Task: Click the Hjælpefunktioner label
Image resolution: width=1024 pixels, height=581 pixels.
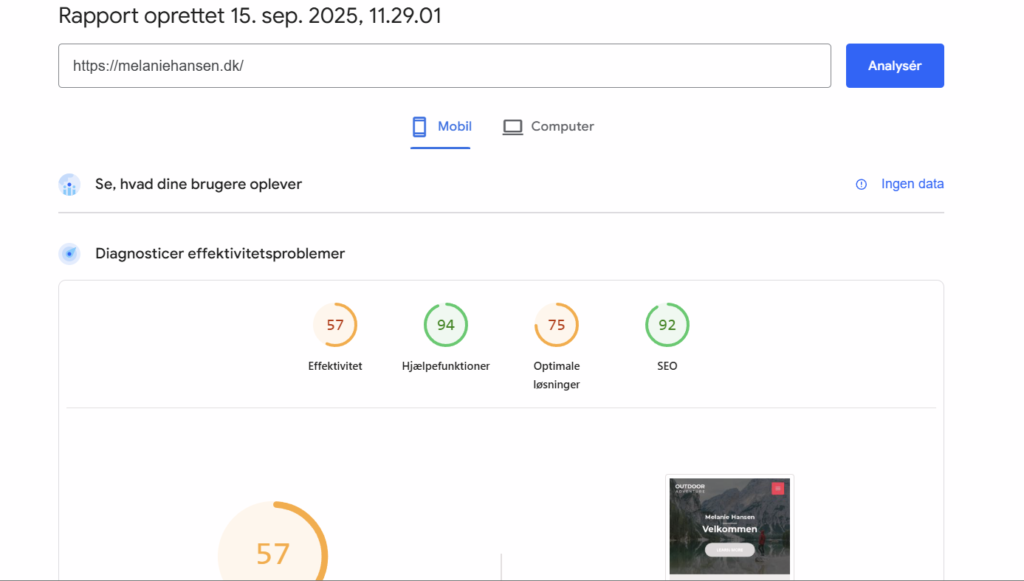Action: tap(445, 366)
